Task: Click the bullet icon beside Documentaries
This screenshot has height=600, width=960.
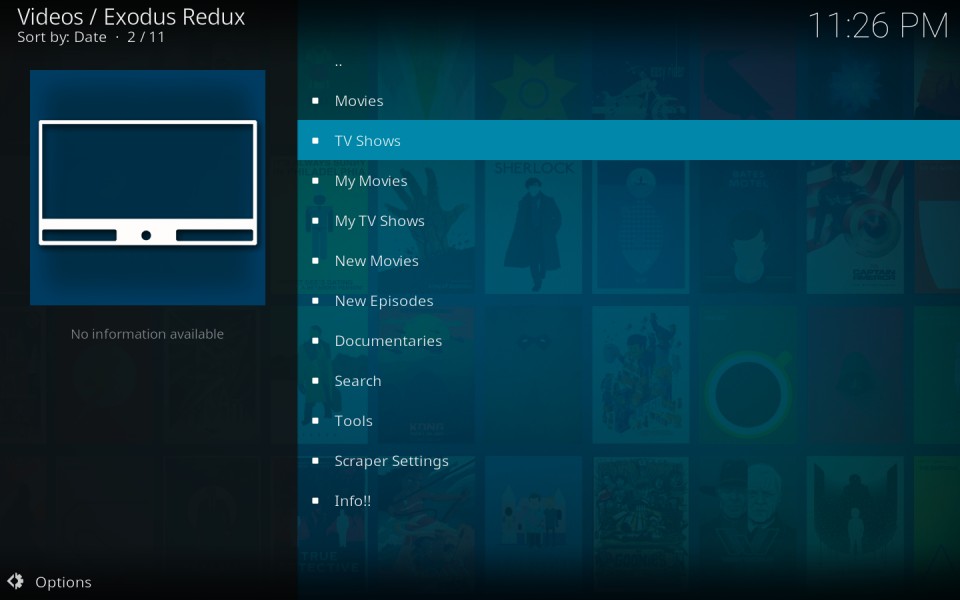Action: [x=315, y=340]
